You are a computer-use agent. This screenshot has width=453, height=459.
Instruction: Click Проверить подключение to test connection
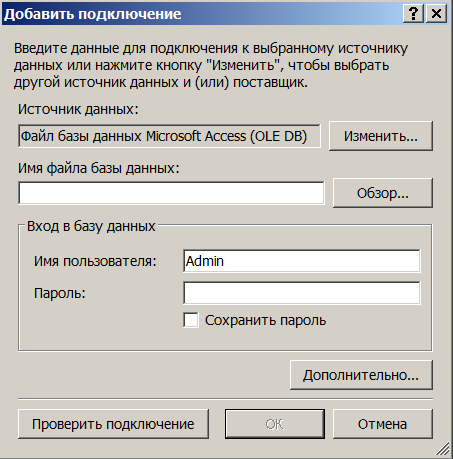[113, 424]
